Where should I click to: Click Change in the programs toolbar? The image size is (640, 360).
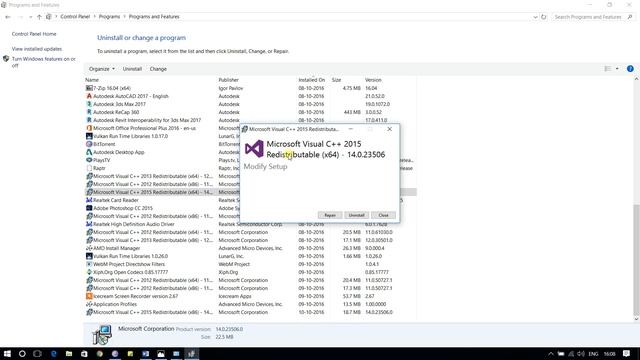click(x=158, y=69)
